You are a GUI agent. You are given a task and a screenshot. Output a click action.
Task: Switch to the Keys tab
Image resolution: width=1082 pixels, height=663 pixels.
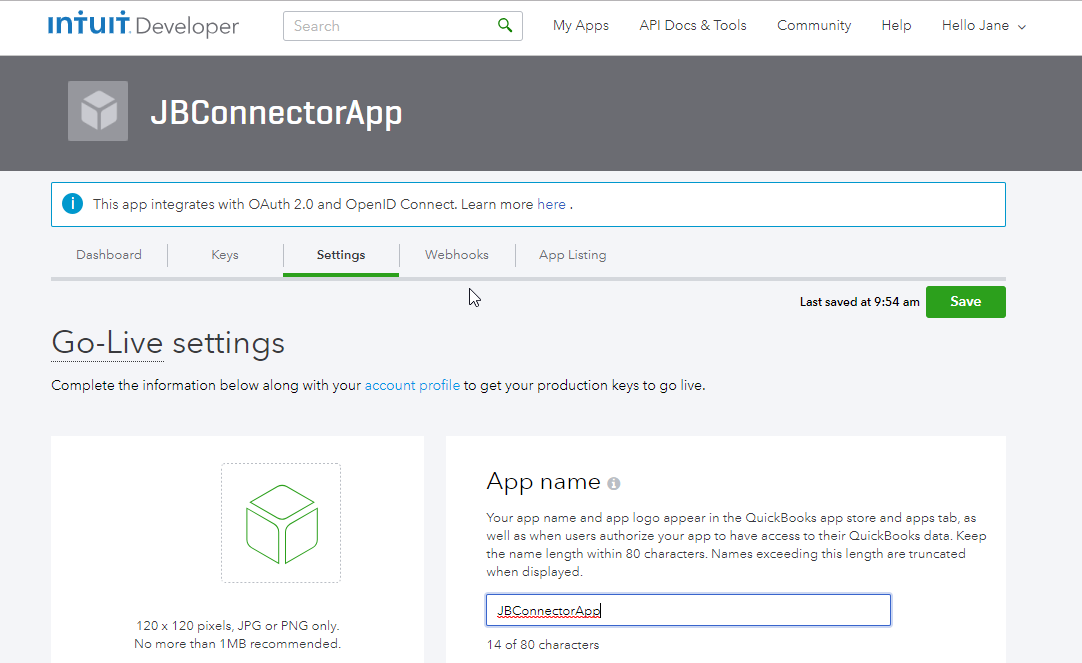(225, 255)
